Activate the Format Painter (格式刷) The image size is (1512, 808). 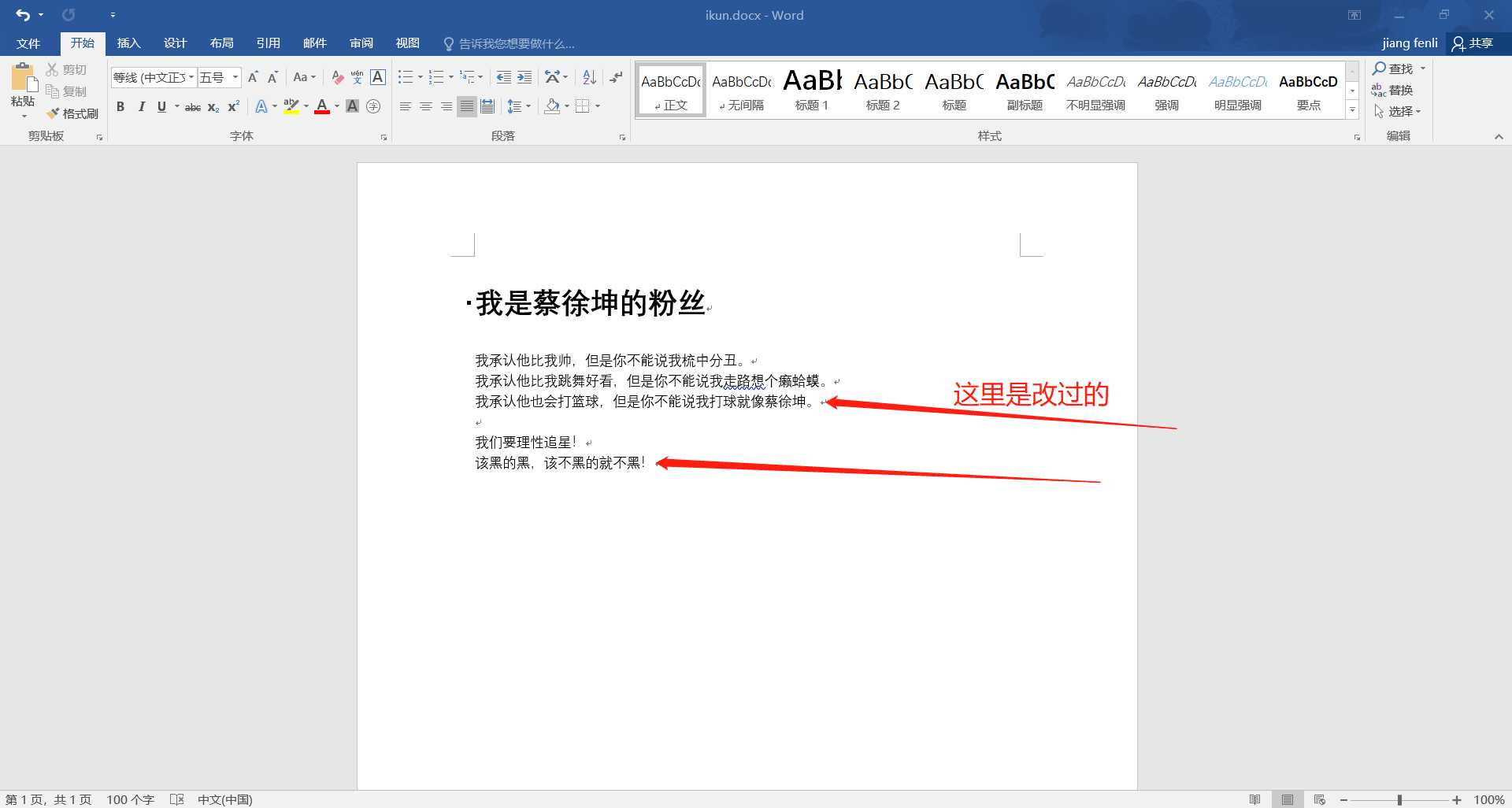72,113
